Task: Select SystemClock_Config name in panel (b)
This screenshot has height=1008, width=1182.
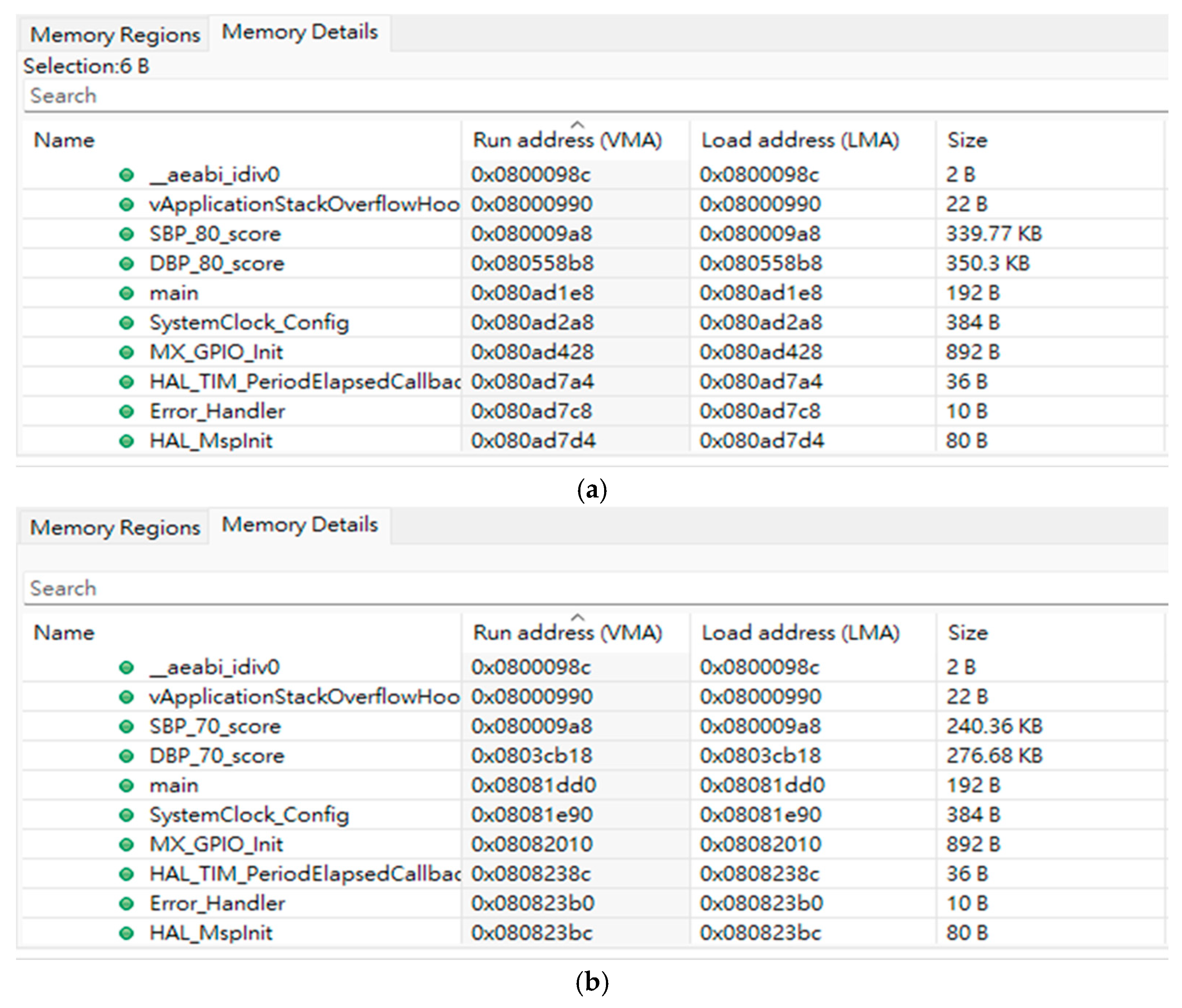Action: click(249, 815)
